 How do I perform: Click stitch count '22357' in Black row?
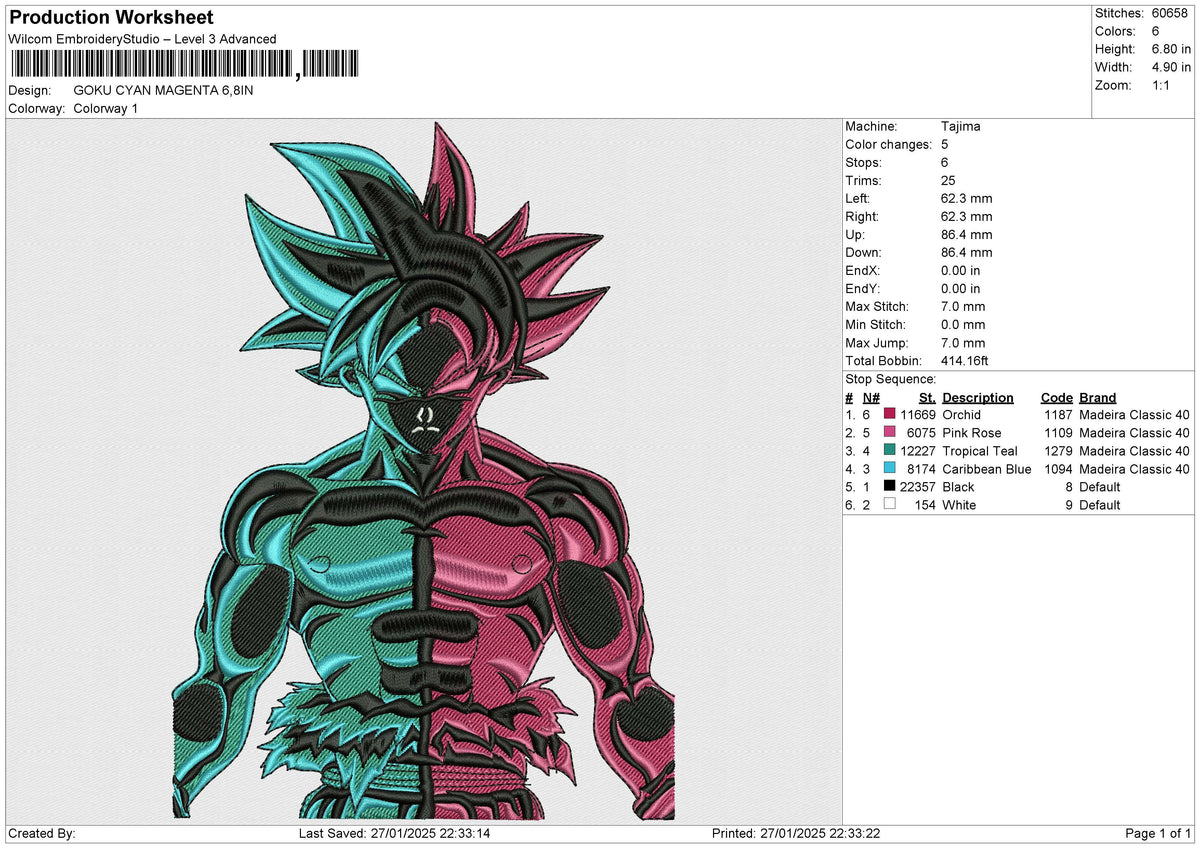pyautogui.click(x=918, y=486)
